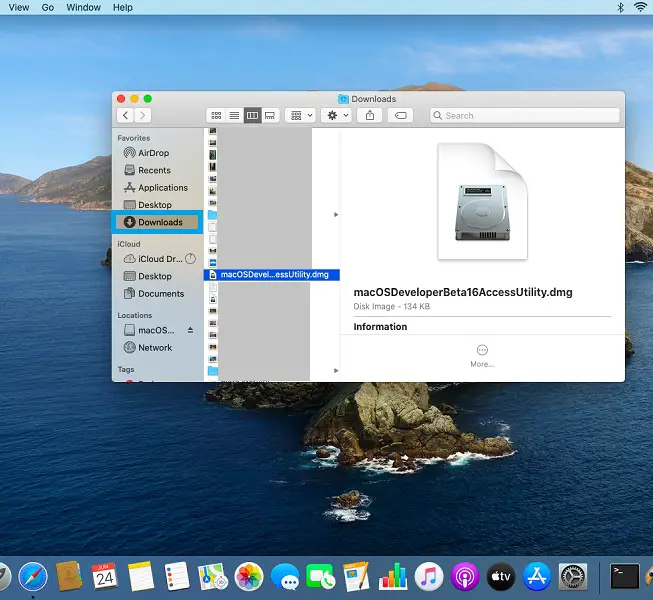Image resolution: width=653 pixels, height=600 pixels.
Task: Open Apple TV from the Dock
Action: coord(501,577)
